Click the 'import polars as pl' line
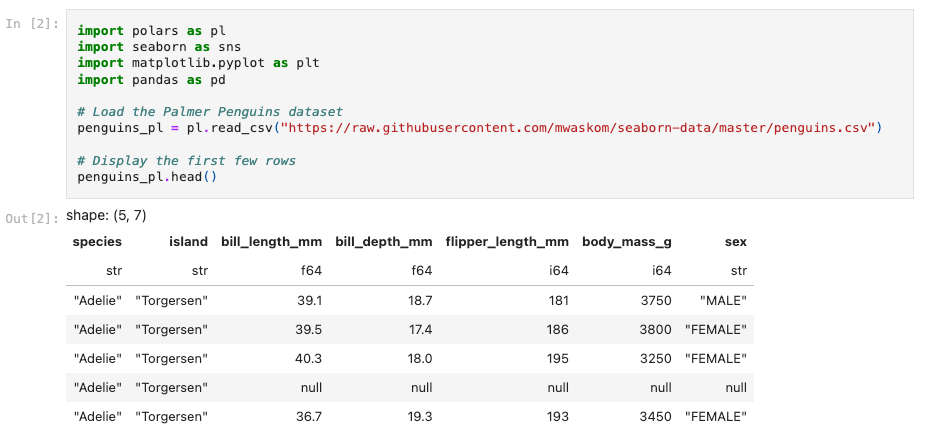The height and width of the screenshot is (444, 926). point(152,30)
